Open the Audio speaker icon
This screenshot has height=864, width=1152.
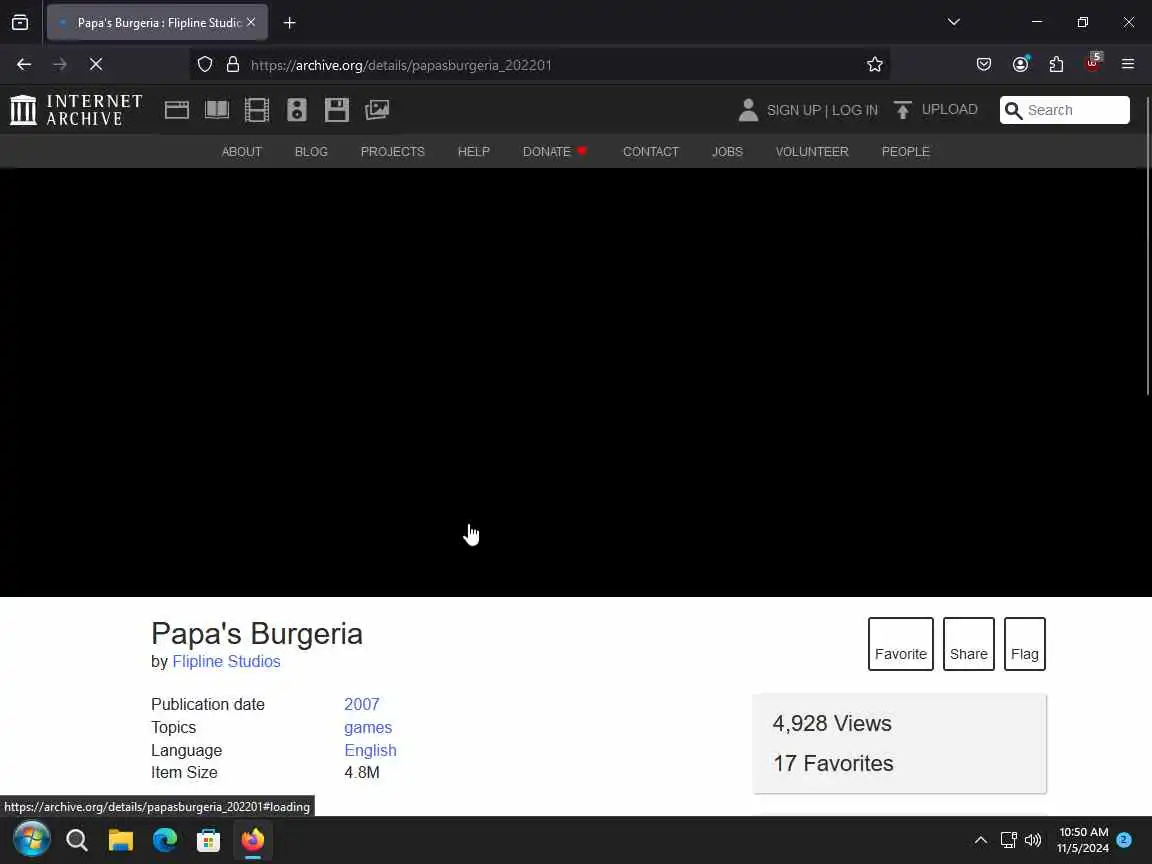pos(297,110)
